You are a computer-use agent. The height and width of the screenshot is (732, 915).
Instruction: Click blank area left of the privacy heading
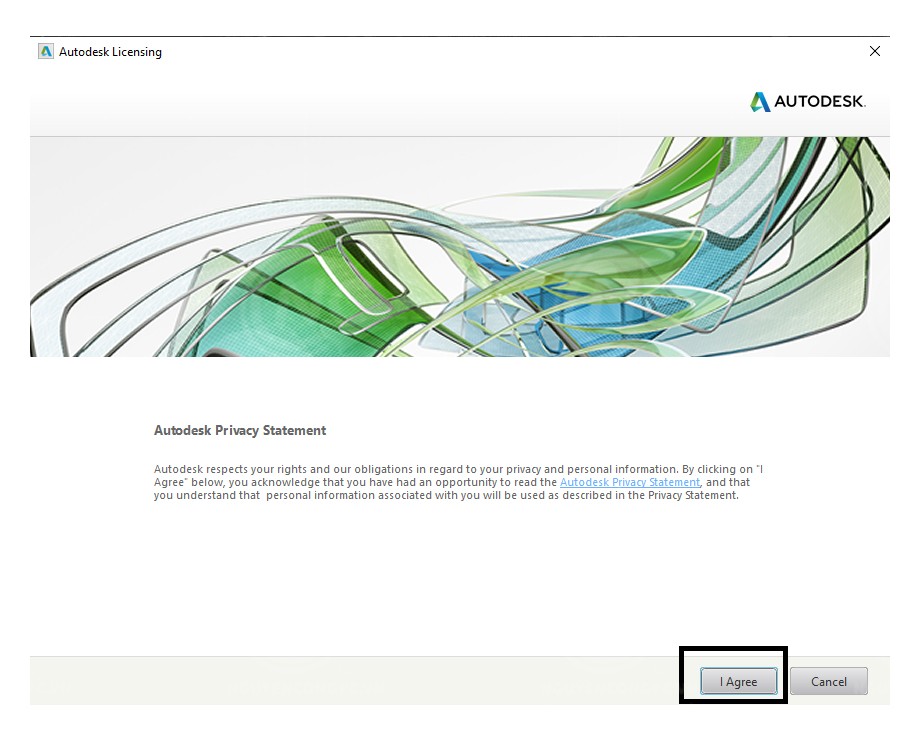tap(90, 430)
